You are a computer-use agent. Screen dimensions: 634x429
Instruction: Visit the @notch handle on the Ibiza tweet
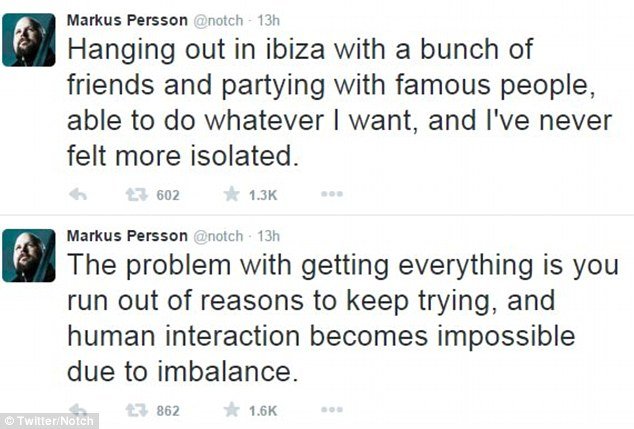coord(214,21)
